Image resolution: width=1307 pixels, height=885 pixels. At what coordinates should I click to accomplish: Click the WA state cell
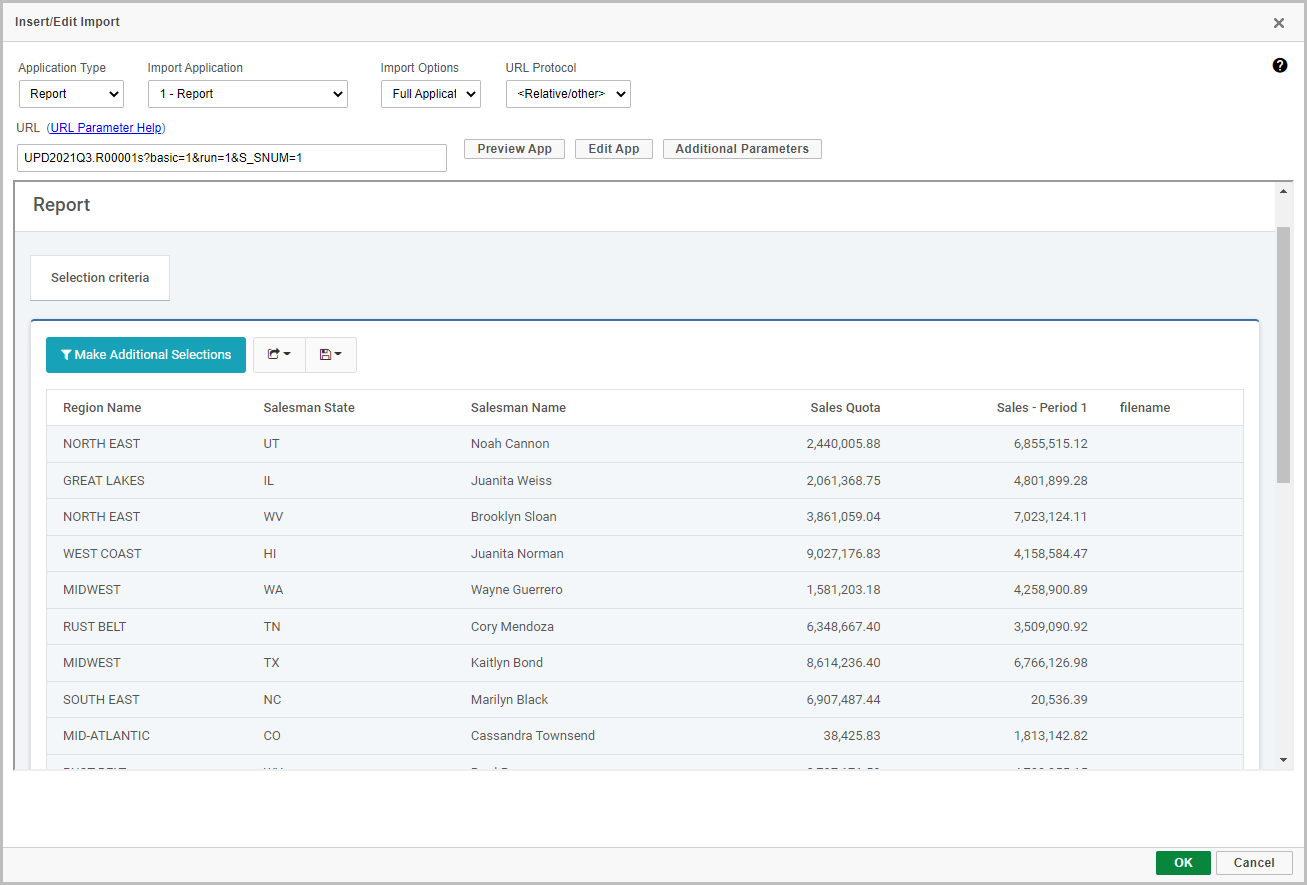pyautogui.click(x=273, y=590)
